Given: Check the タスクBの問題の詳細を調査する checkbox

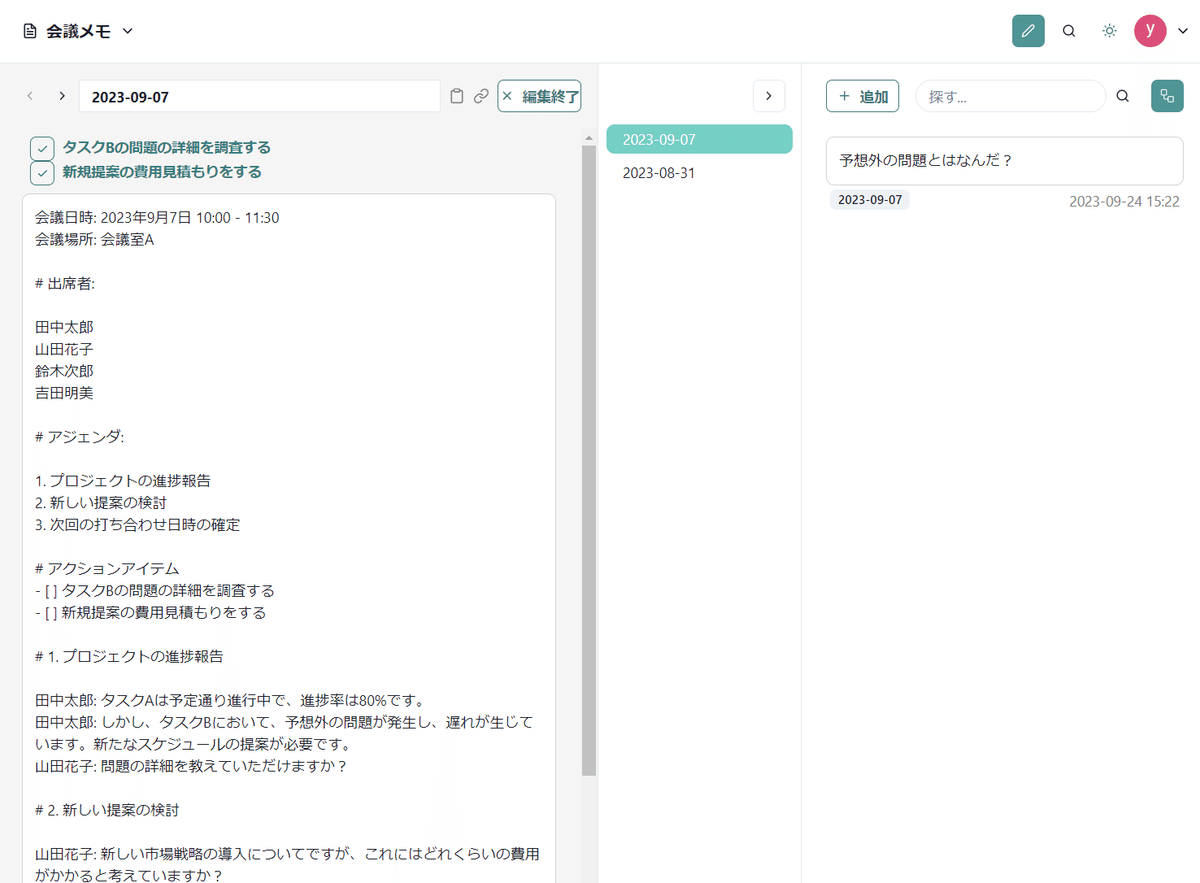Looking at the screenshot, I should pos(42,148).
